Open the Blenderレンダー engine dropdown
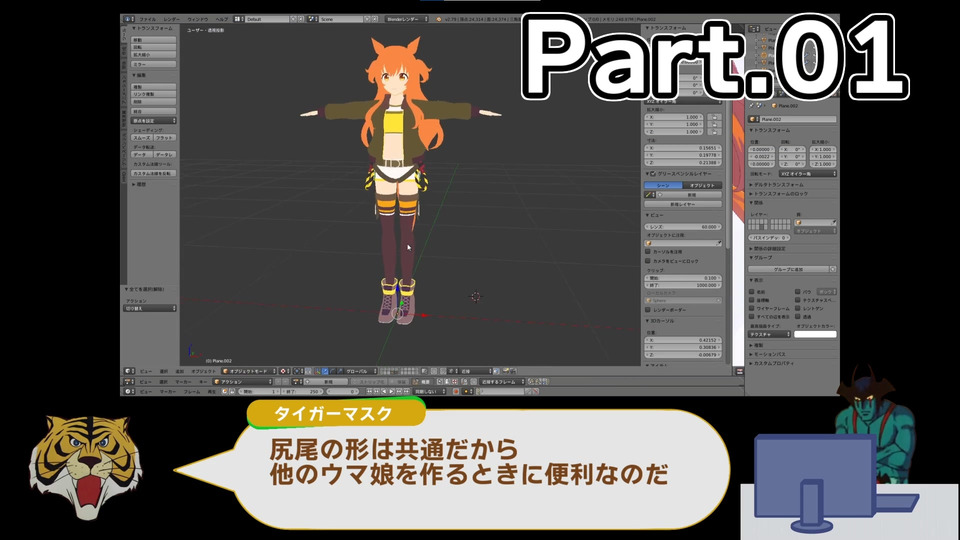The image size is (960, 540). click(407, 19)
